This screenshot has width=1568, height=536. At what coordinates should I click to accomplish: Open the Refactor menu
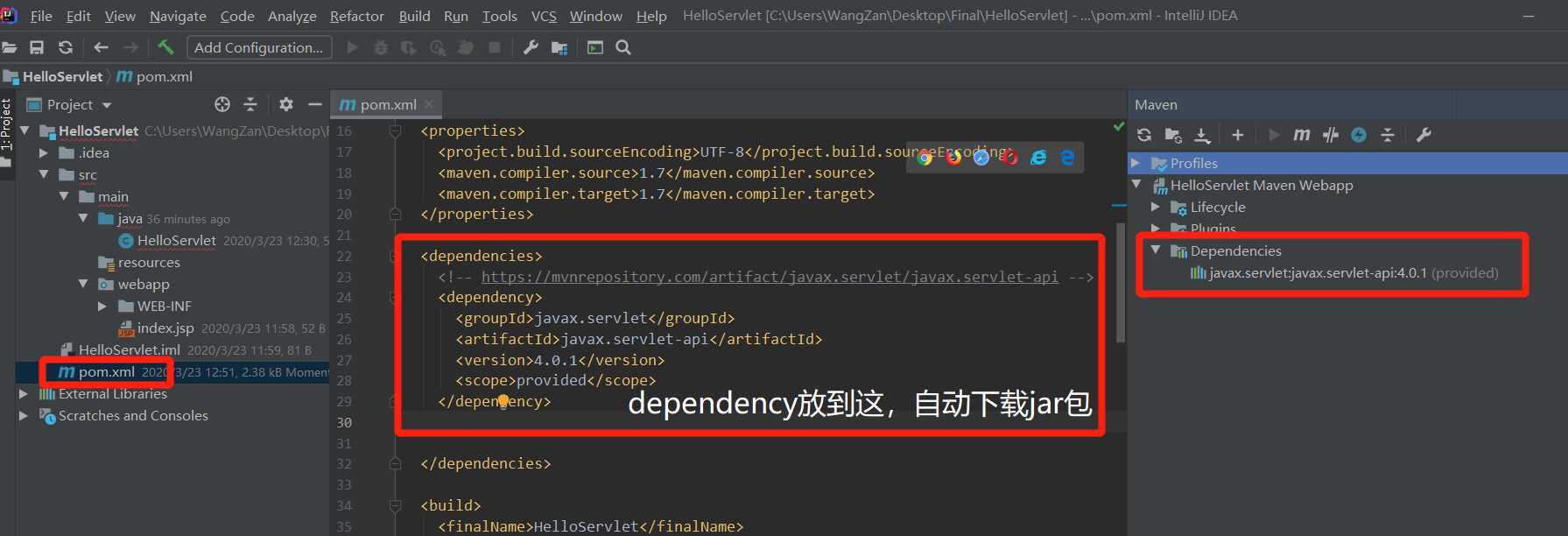coord(356,16)
